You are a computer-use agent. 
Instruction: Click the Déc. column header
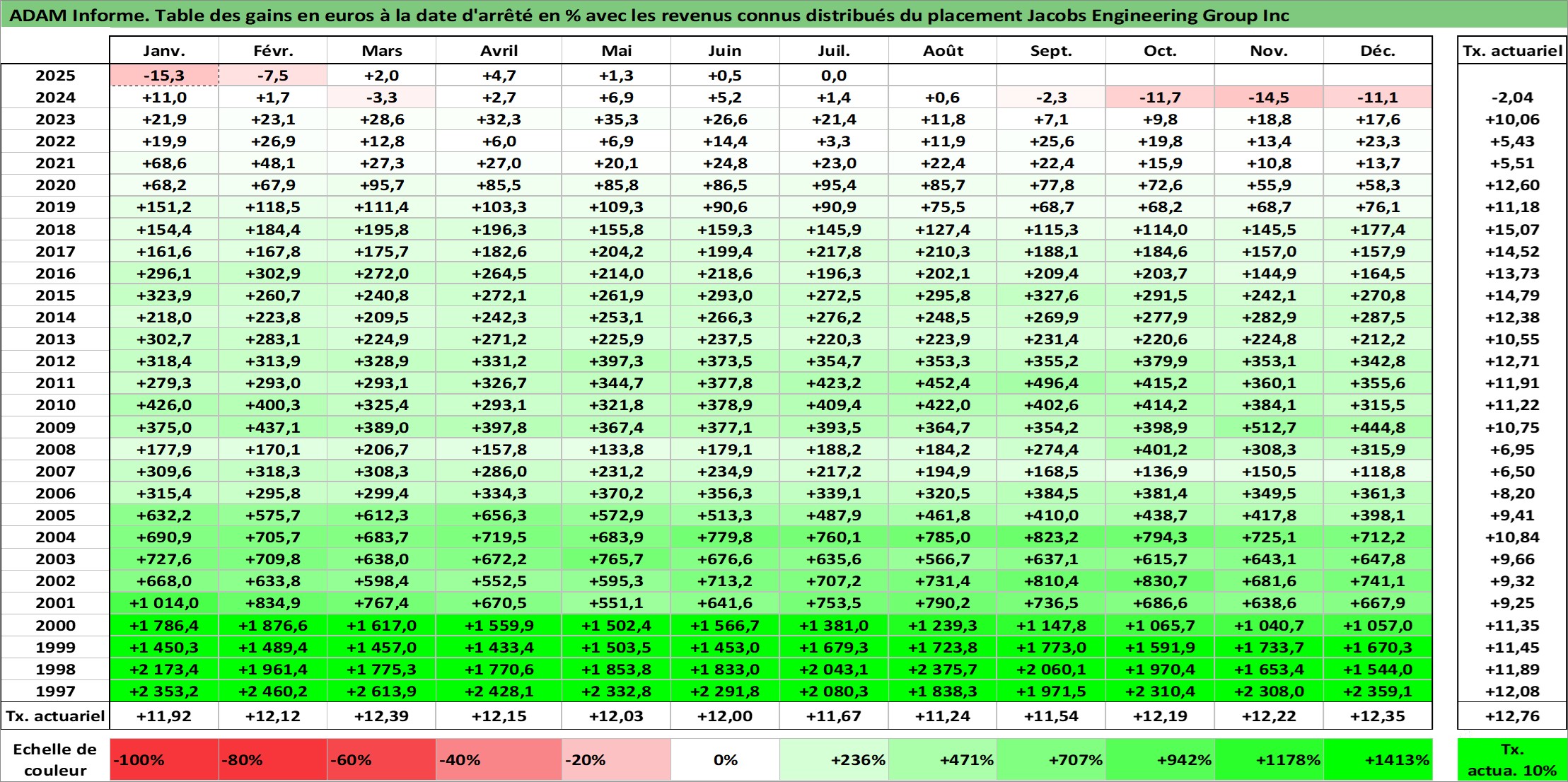click(1378, 50)
